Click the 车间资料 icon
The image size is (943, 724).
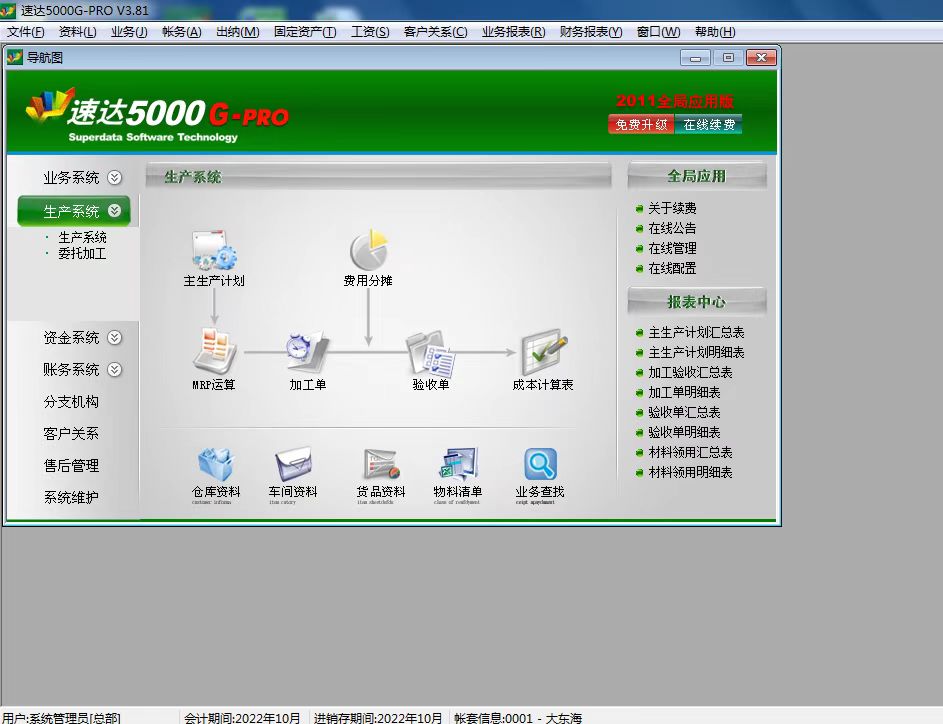point(293,464)
